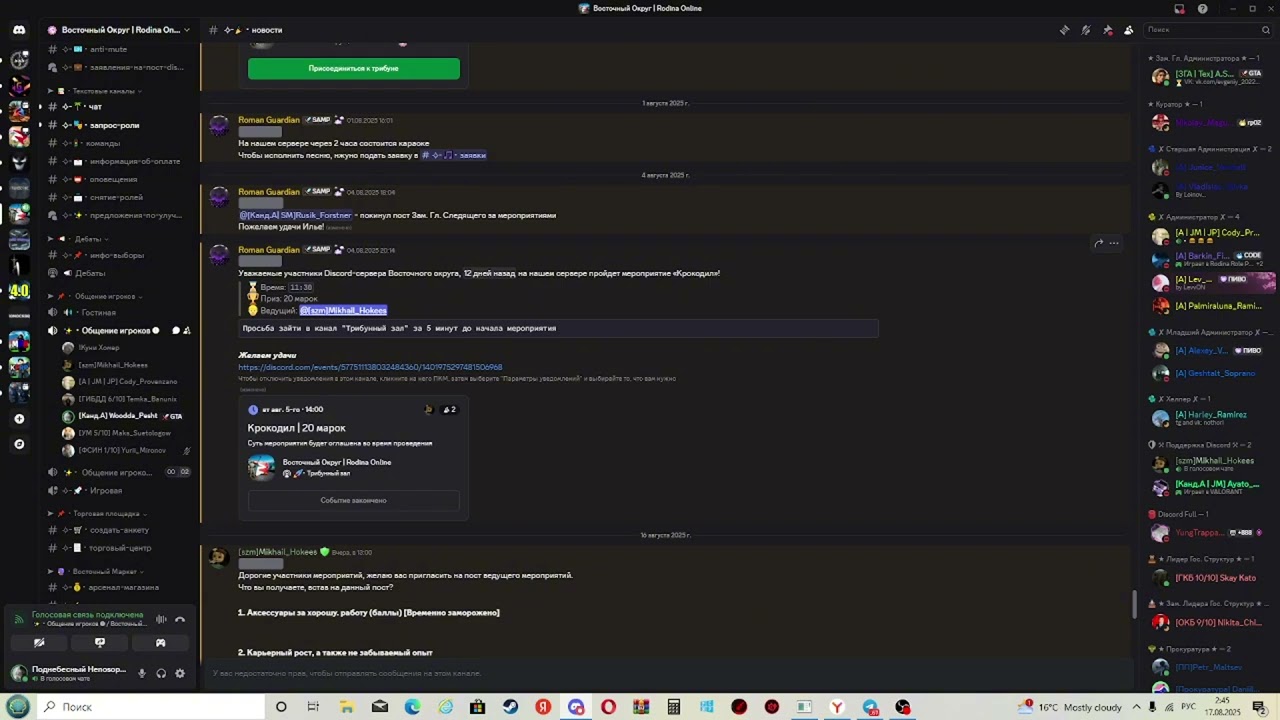Select the чат text channel
Image resolution: width=1280 pixels, height=720 pixels.
coord(95,107)
